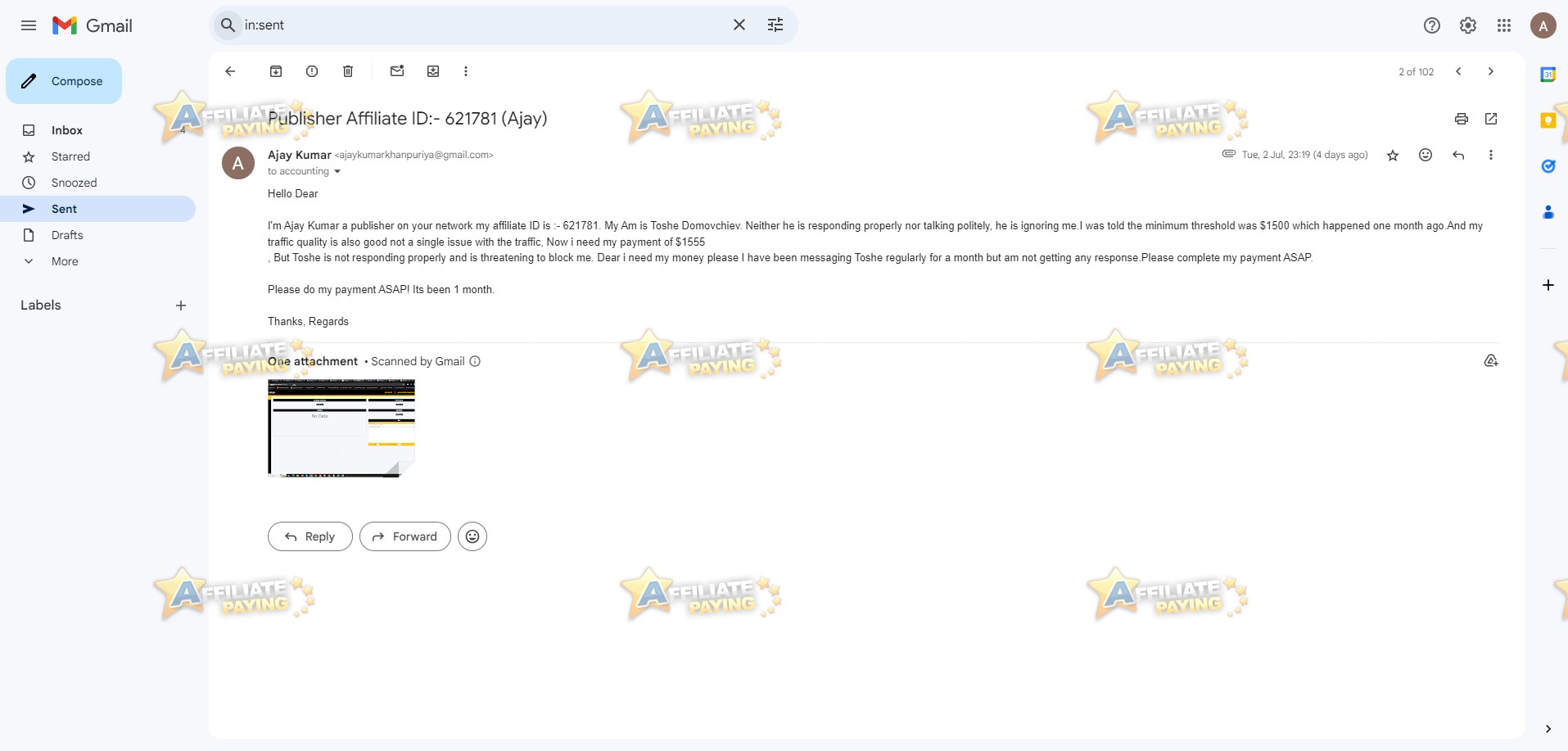This screenshot has height=751, width=1568.
Task: Expand More folders in sidebar
Action: pos(97,261)
